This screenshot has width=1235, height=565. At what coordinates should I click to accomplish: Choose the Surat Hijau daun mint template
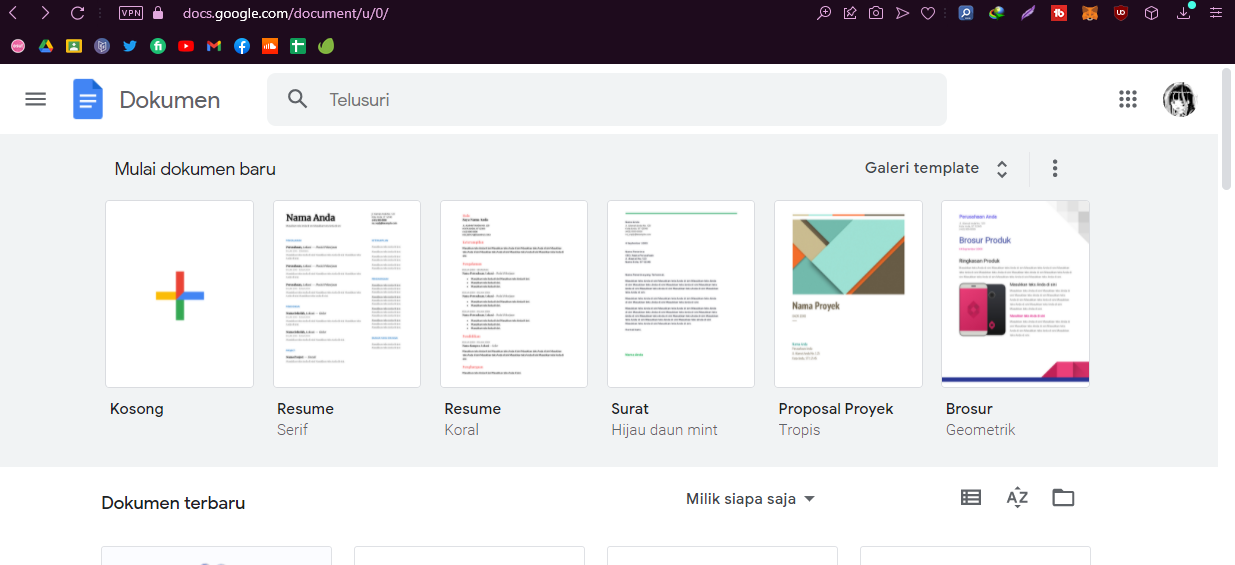tap(681, 294)
